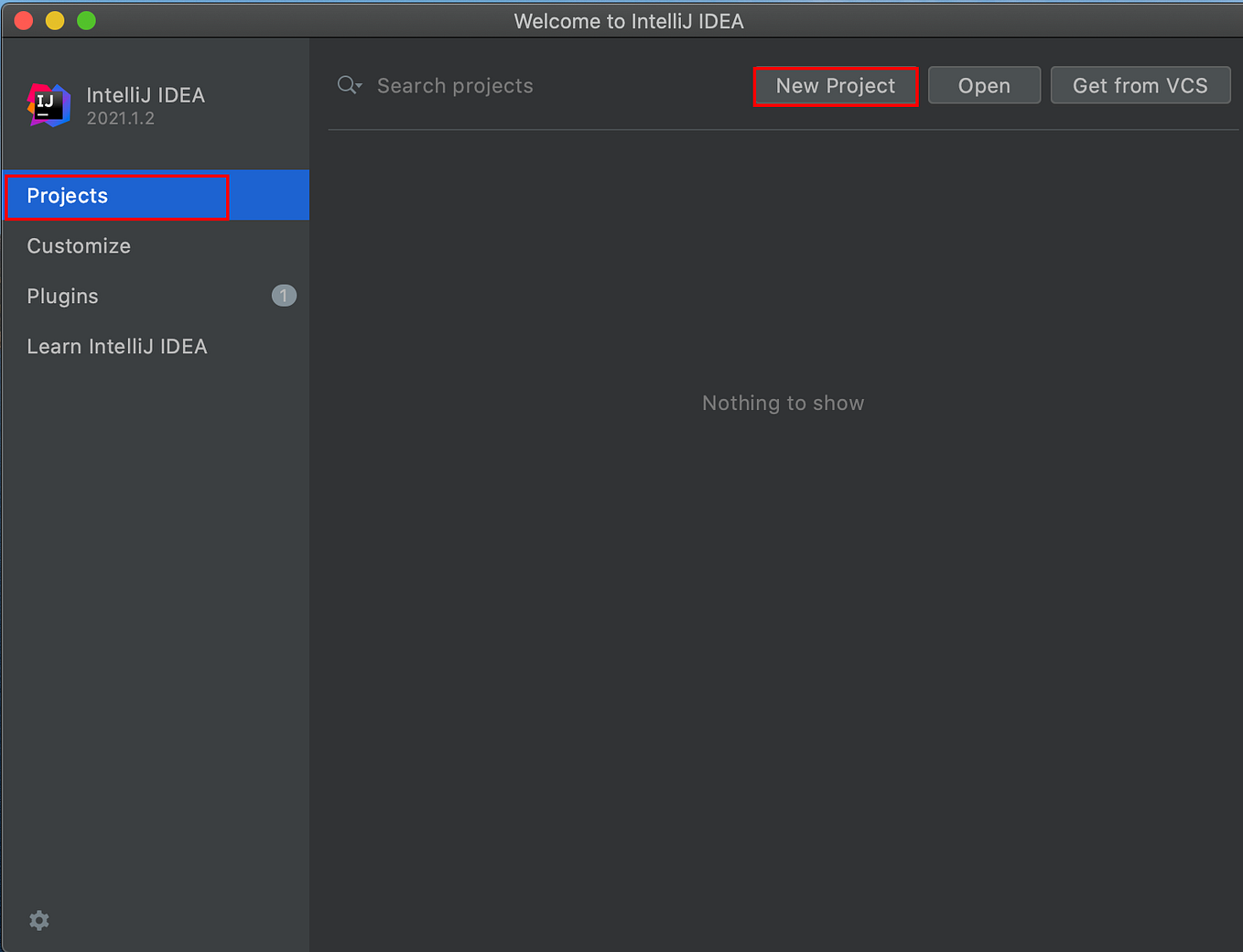This screenshot has height=952, width=1243.
Task: Click the green zoom button
Action: [x=85, y=20]
